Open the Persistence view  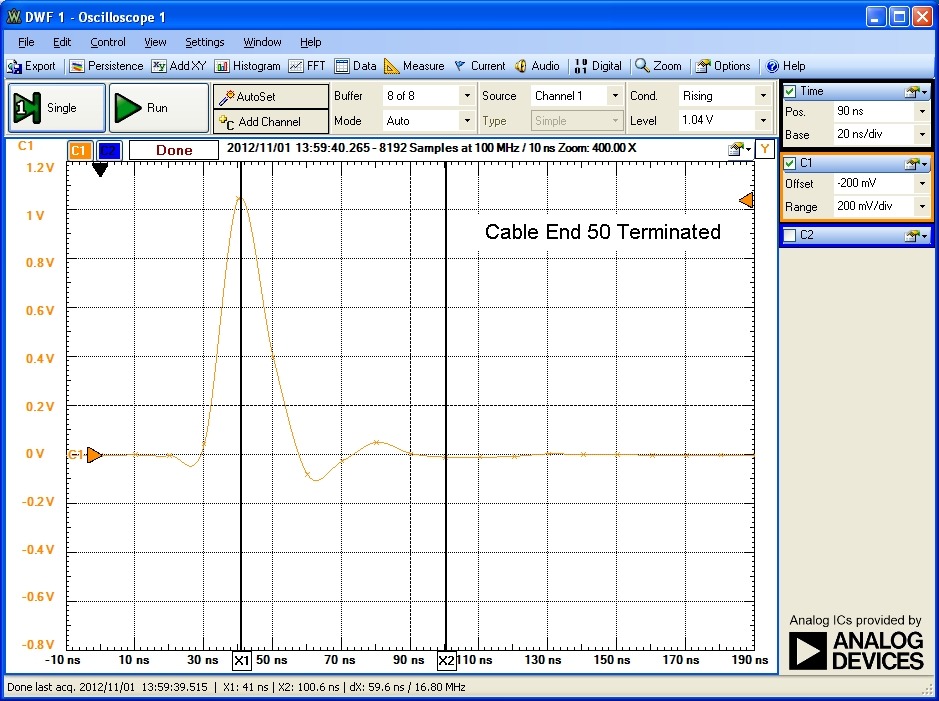click(106, 66)
